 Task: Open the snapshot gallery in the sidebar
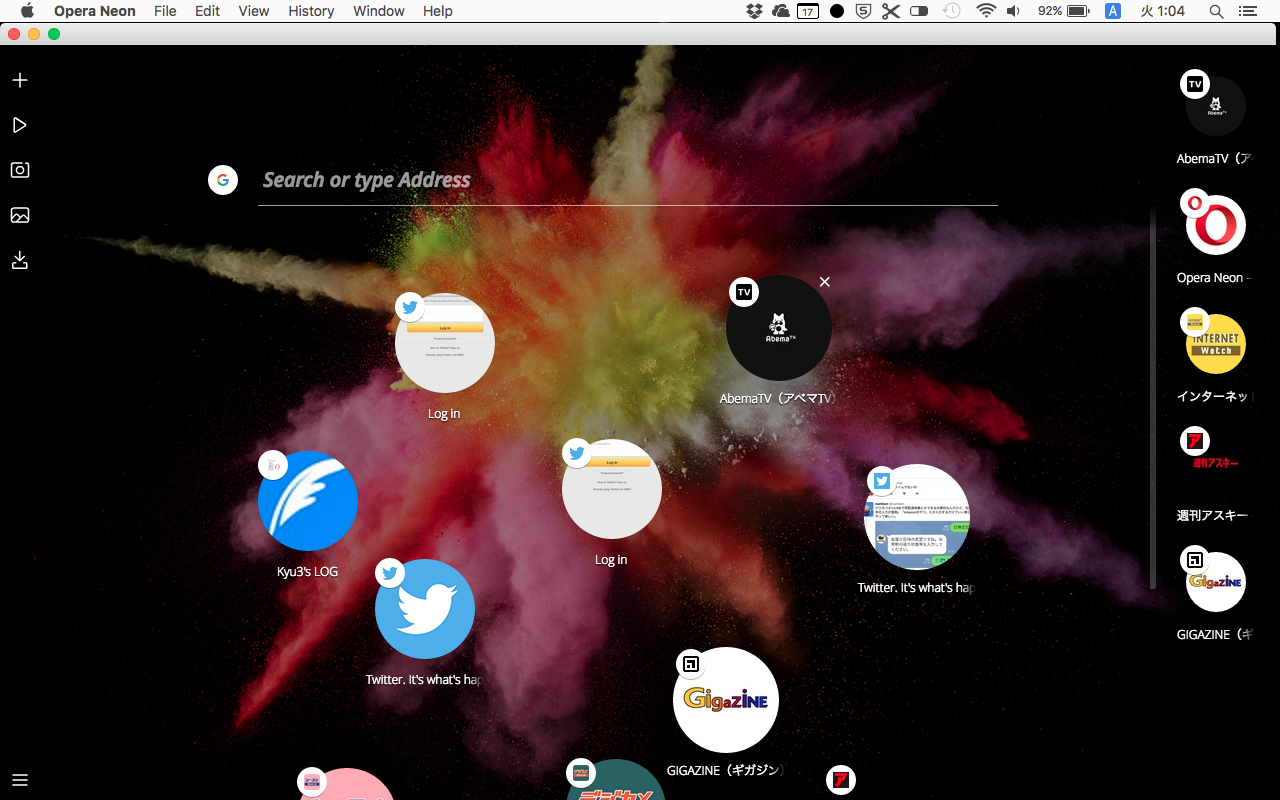coord(20,215)
